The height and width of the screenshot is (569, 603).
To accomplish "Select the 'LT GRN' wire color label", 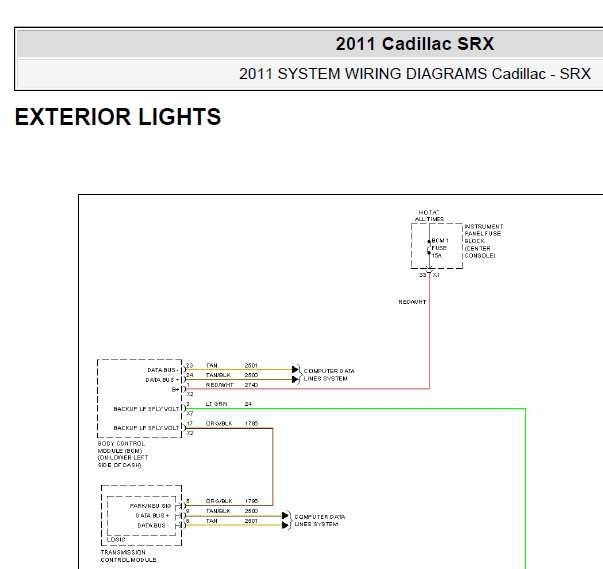I will [217, 404].
